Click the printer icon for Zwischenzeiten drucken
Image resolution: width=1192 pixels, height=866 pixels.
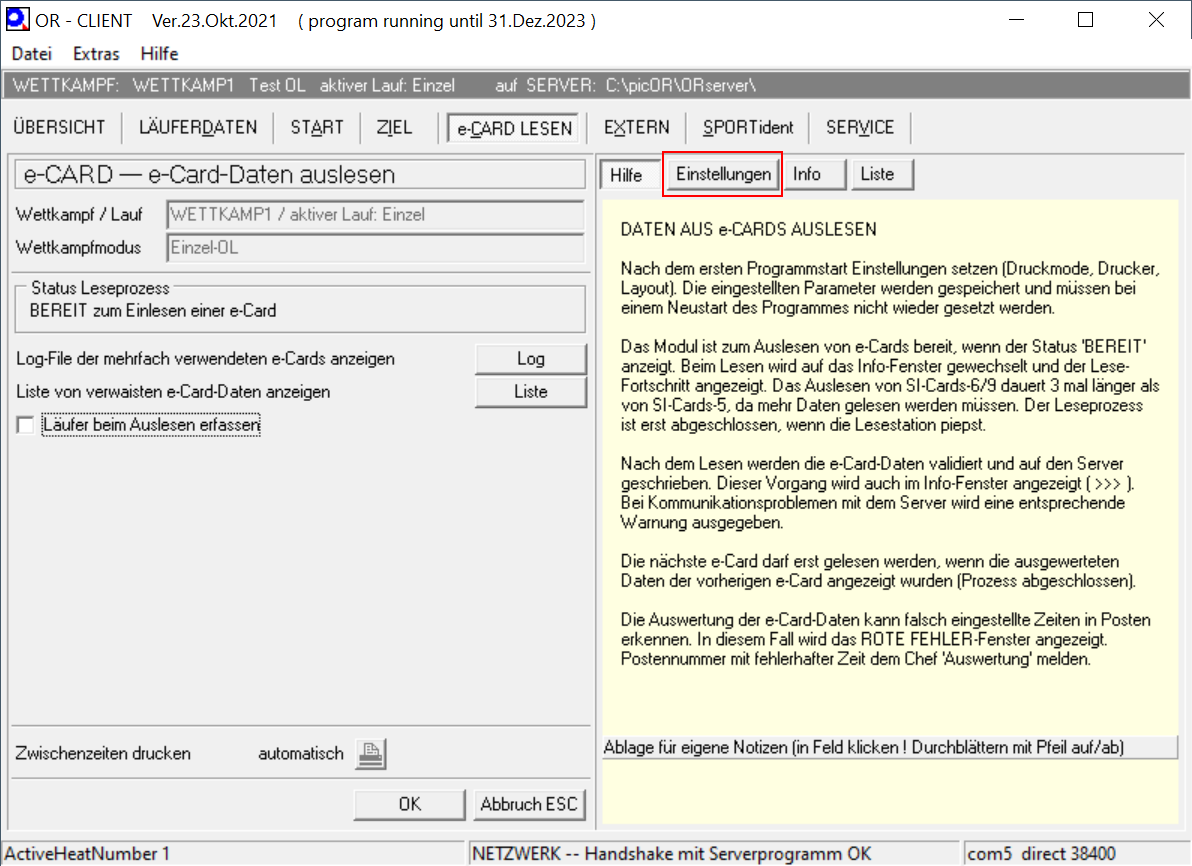click(371, 753)
